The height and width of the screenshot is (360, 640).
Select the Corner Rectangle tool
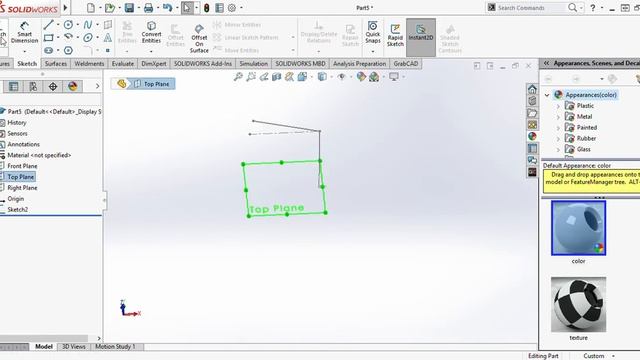pyautogui.click(x=48, y=38)
